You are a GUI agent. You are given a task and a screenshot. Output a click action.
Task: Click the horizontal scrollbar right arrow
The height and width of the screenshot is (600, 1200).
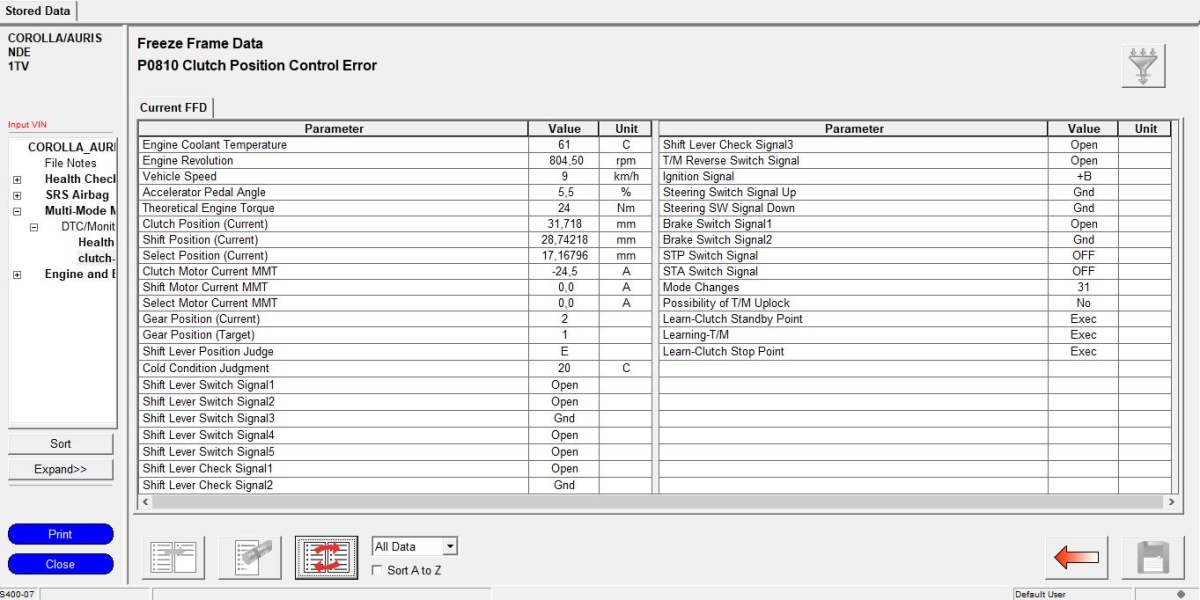[x=1172, y=501]
